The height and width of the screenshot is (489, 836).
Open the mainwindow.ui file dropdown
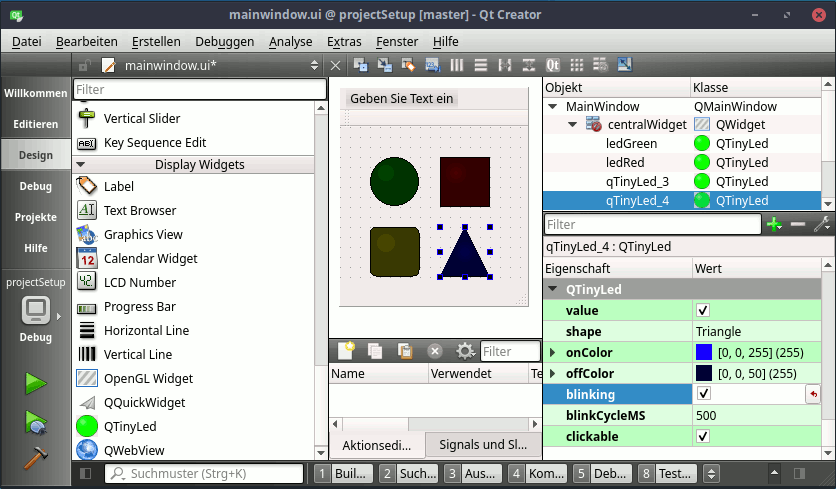pos(314,66)
